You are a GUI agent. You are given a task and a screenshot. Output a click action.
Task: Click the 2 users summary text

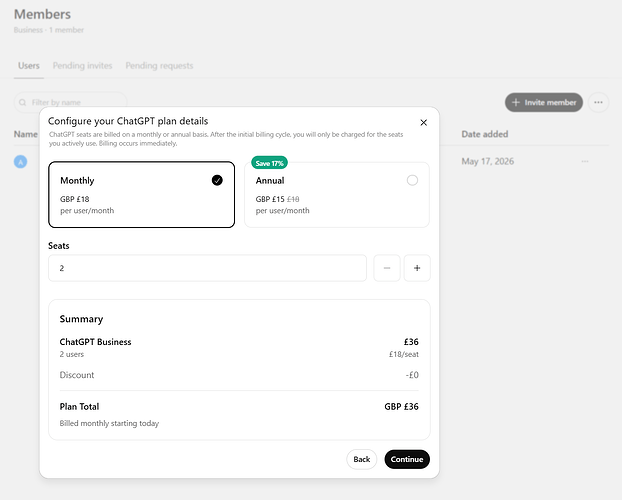pos(72,354)
